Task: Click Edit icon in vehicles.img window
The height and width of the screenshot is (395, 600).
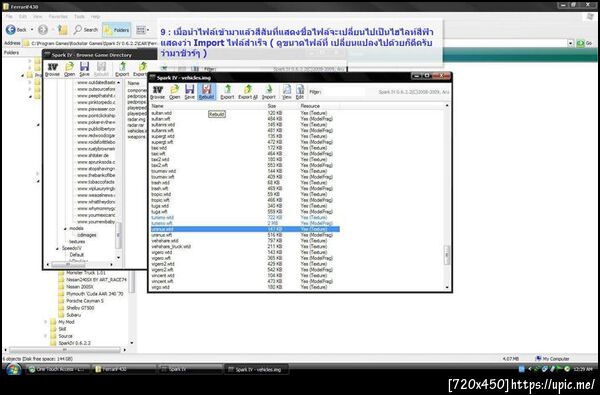Action: 300,92
